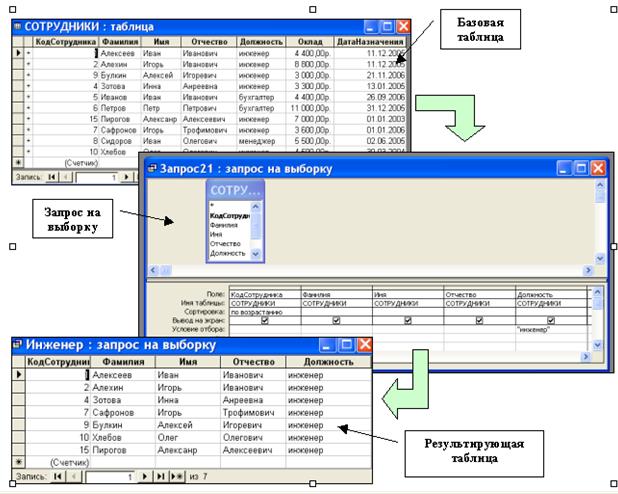The image size is (618, 494).
Task: Click Должность column header in Инженер window
Action: point(328,362)
